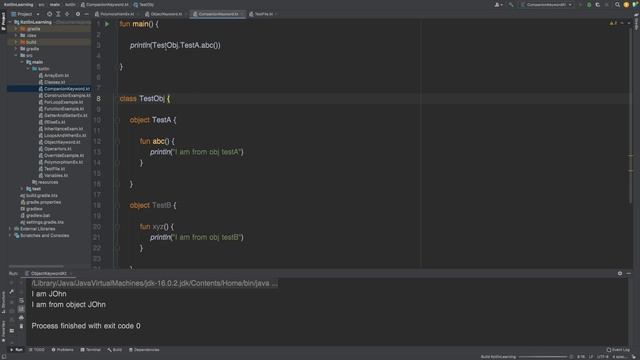This screenshot has width=640, height=360.
Task: Open Dependencies tool window button
Action: tap(144, 350)
